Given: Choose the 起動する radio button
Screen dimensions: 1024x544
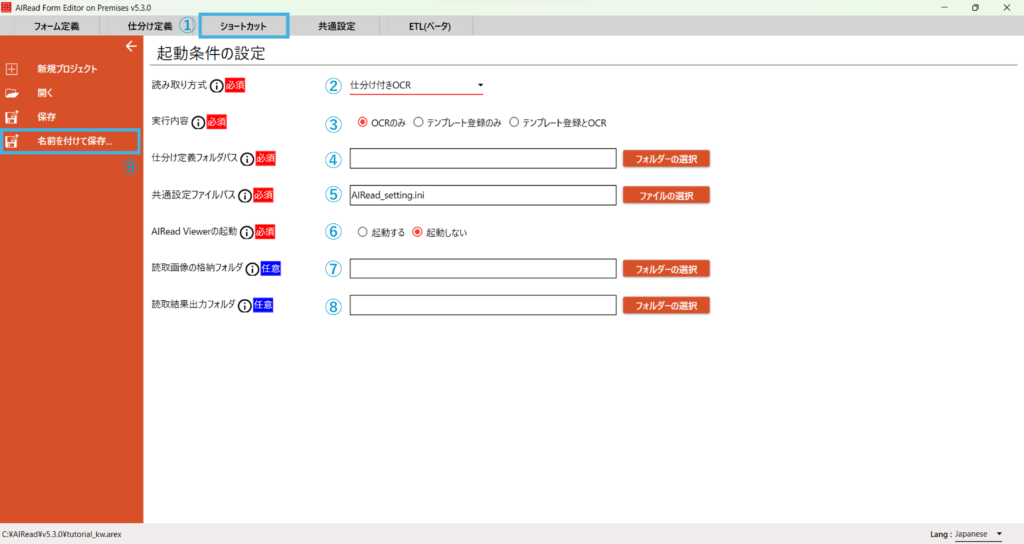Looking at the screenshot, I should 363,232.
